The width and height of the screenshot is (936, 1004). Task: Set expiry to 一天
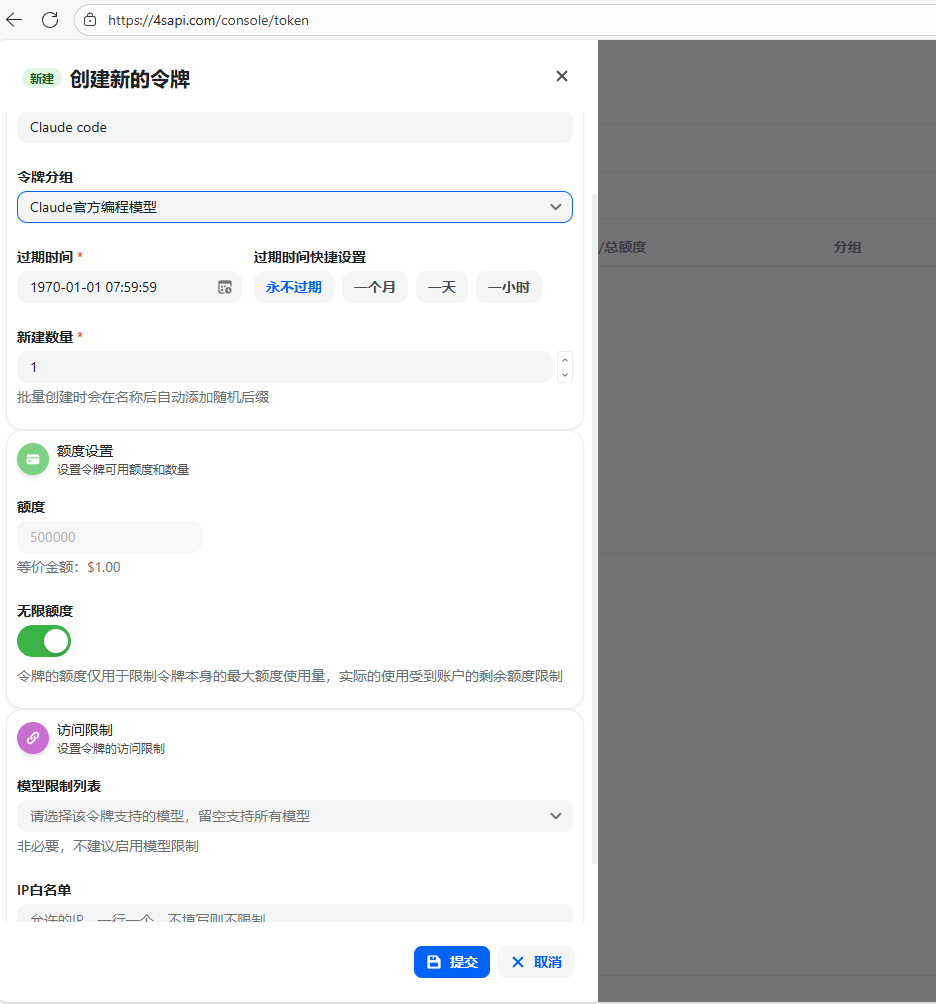click(x=442, y=287)
